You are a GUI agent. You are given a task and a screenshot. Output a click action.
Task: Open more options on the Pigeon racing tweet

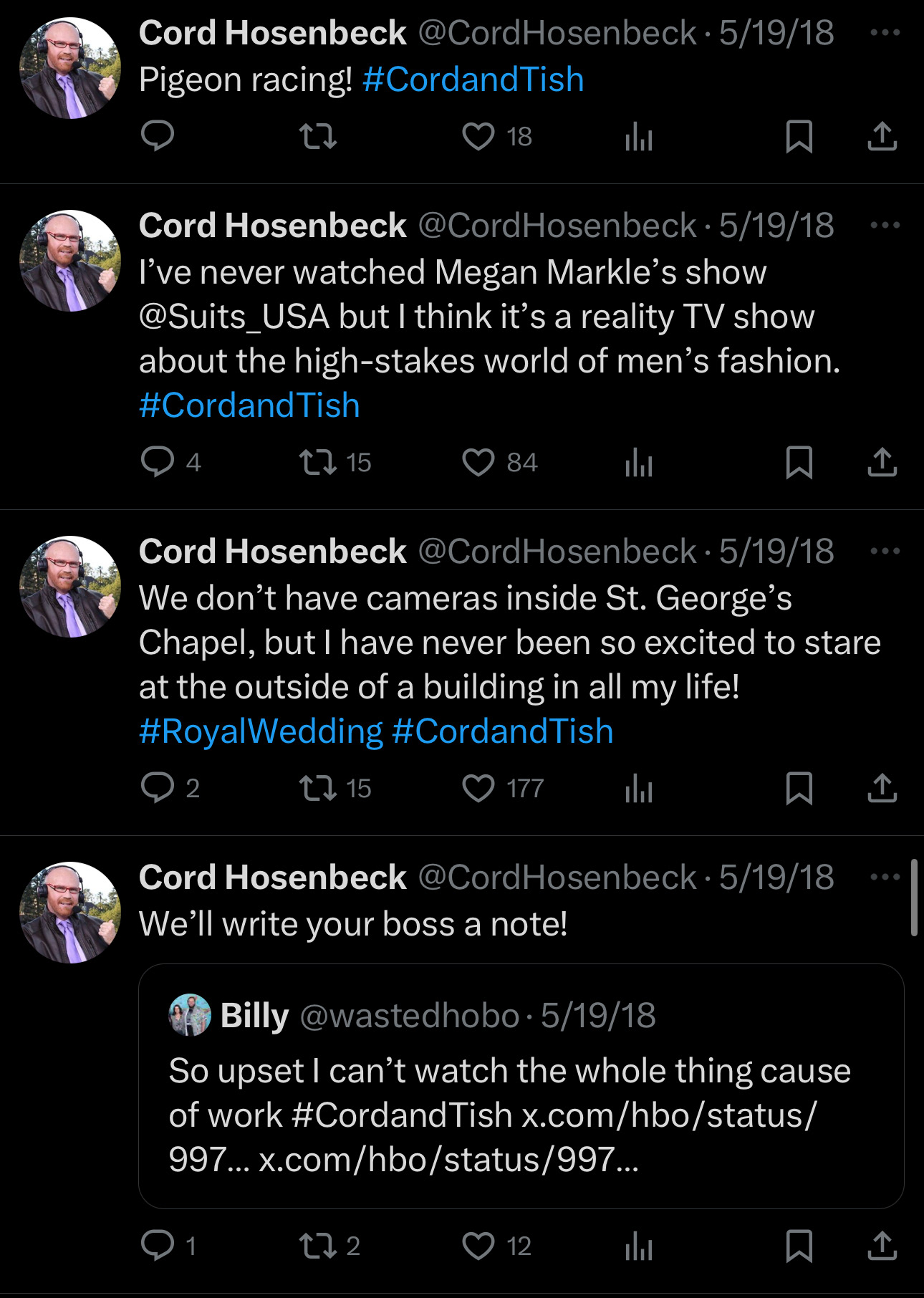coord(885,33)
